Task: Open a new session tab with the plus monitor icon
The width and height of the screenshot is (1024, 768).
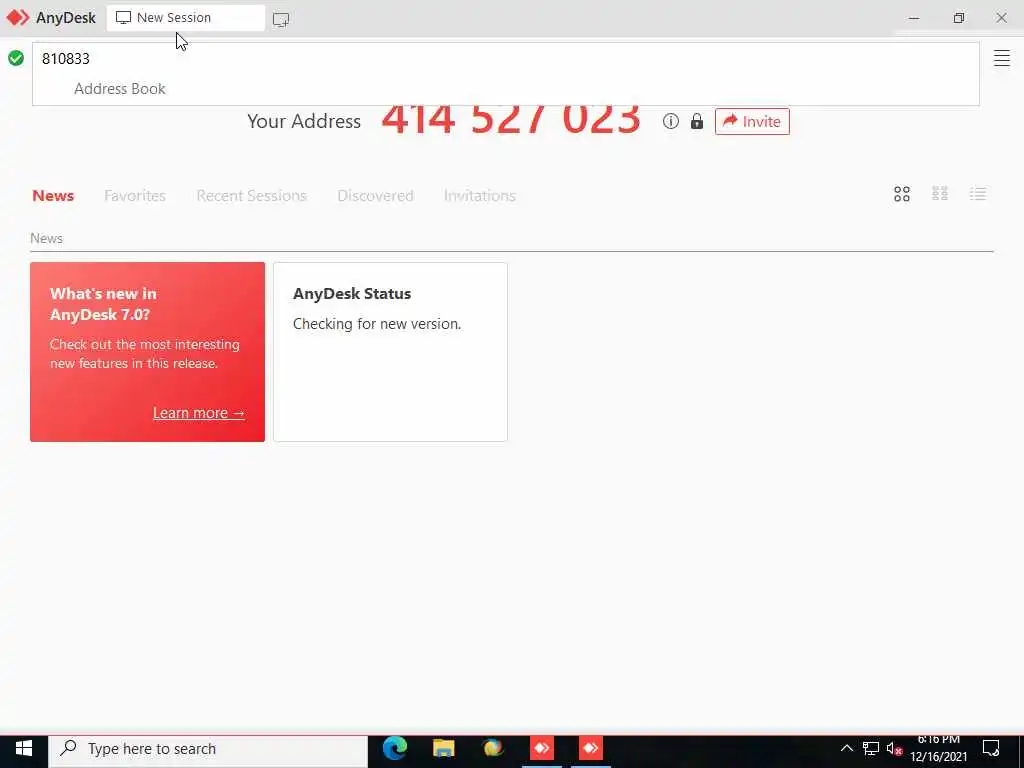Action: (281, 19)
